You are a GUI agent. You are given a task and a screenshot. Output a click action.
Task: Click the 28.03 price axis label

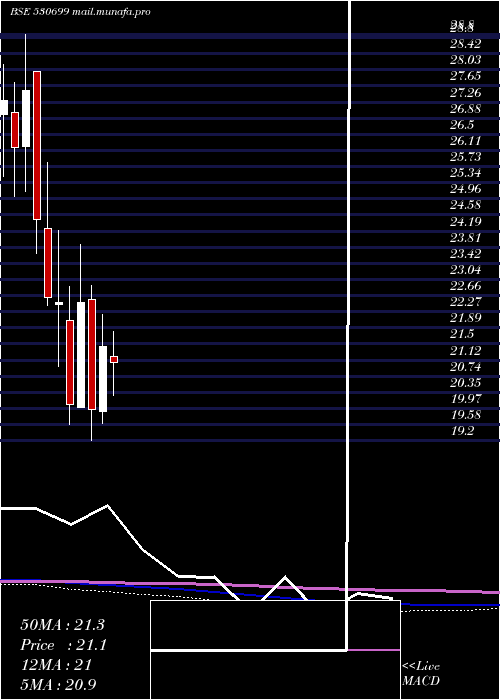tap(466, 60)
